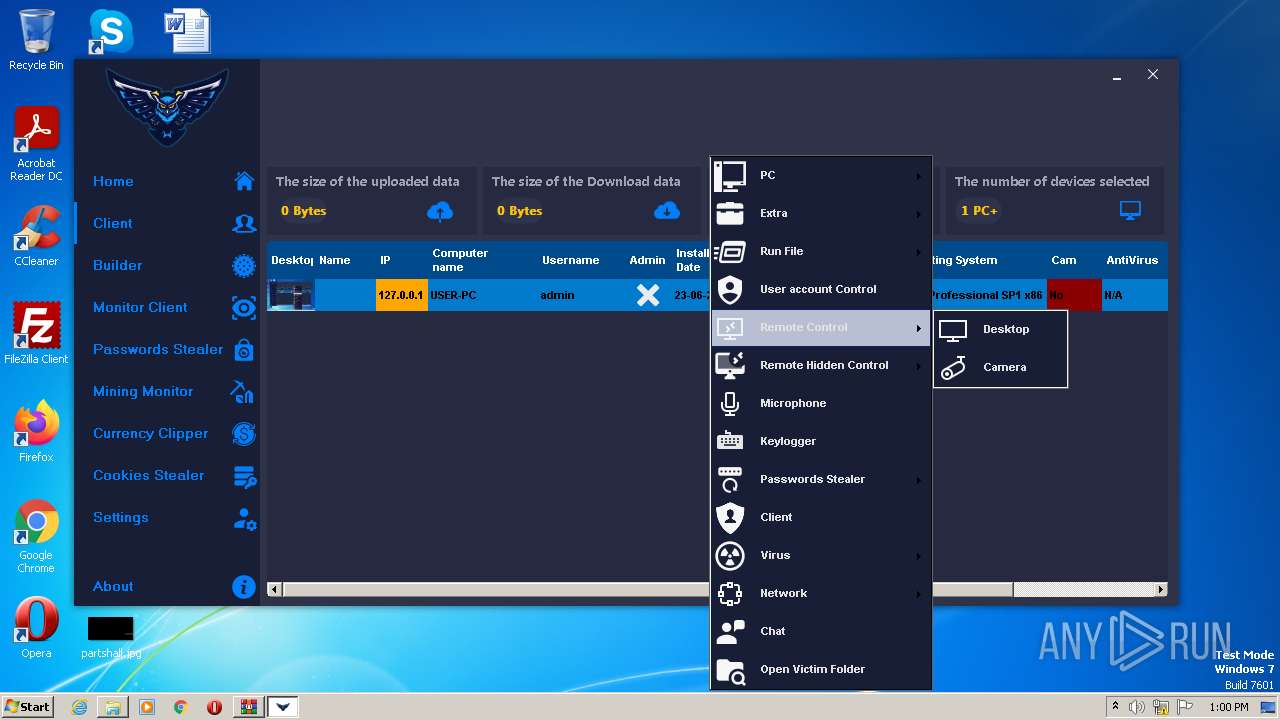Viewport: 1280px width, 720px height.
Task: Click the Chrome icon in taskbar
Action: tap(180, 707)
